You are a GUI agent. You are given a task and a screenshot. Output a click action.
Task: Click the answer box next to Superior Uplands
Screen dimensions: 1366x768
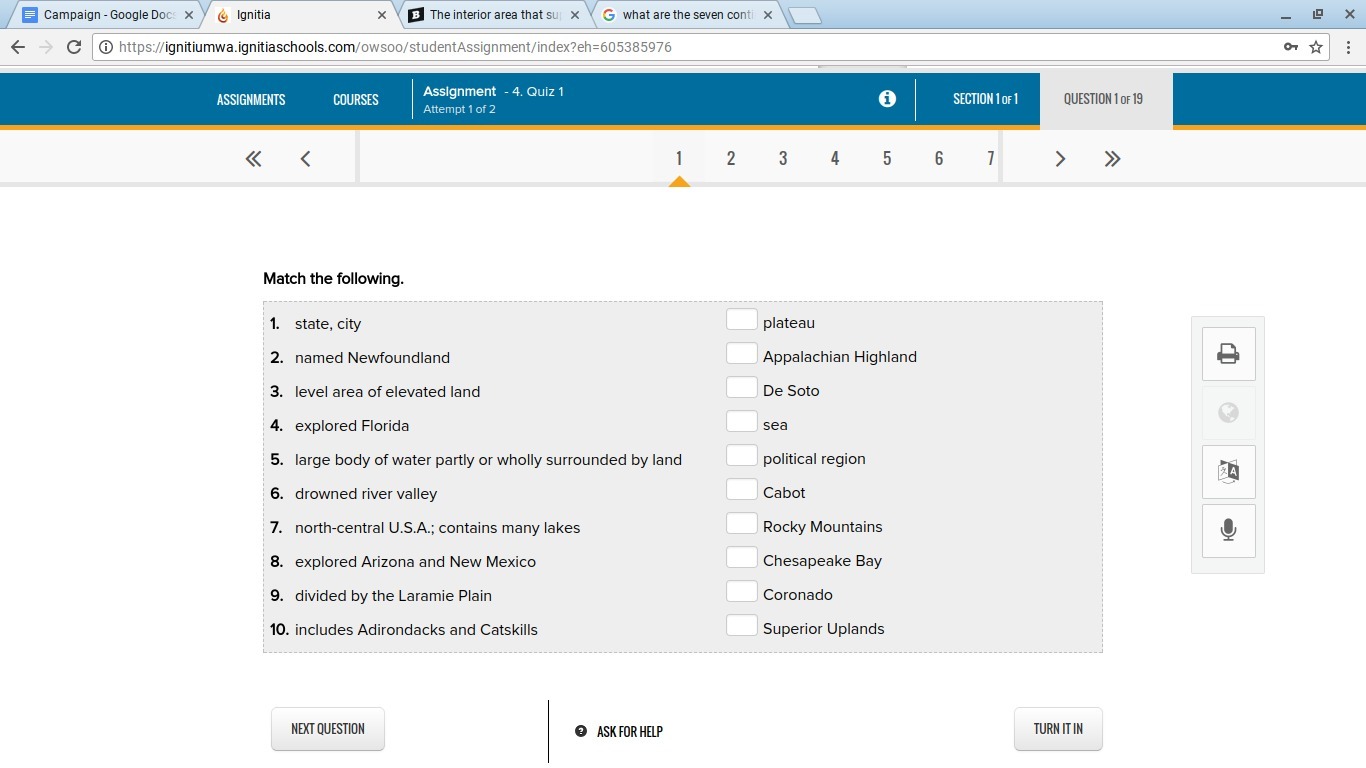(741, 626)
